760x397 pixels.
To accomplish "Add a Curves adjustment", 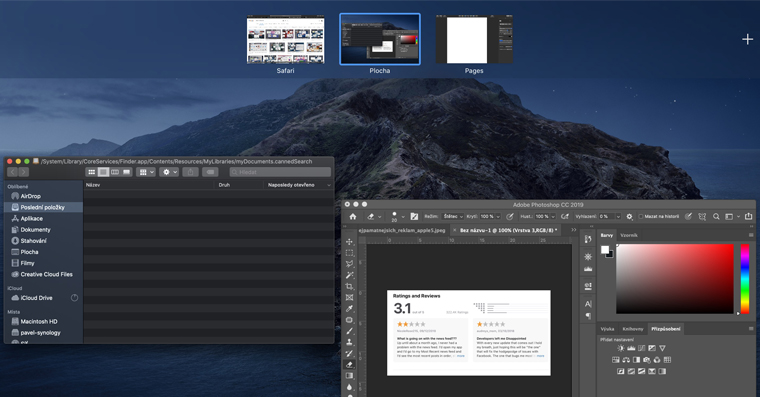I will click(642, 348).
